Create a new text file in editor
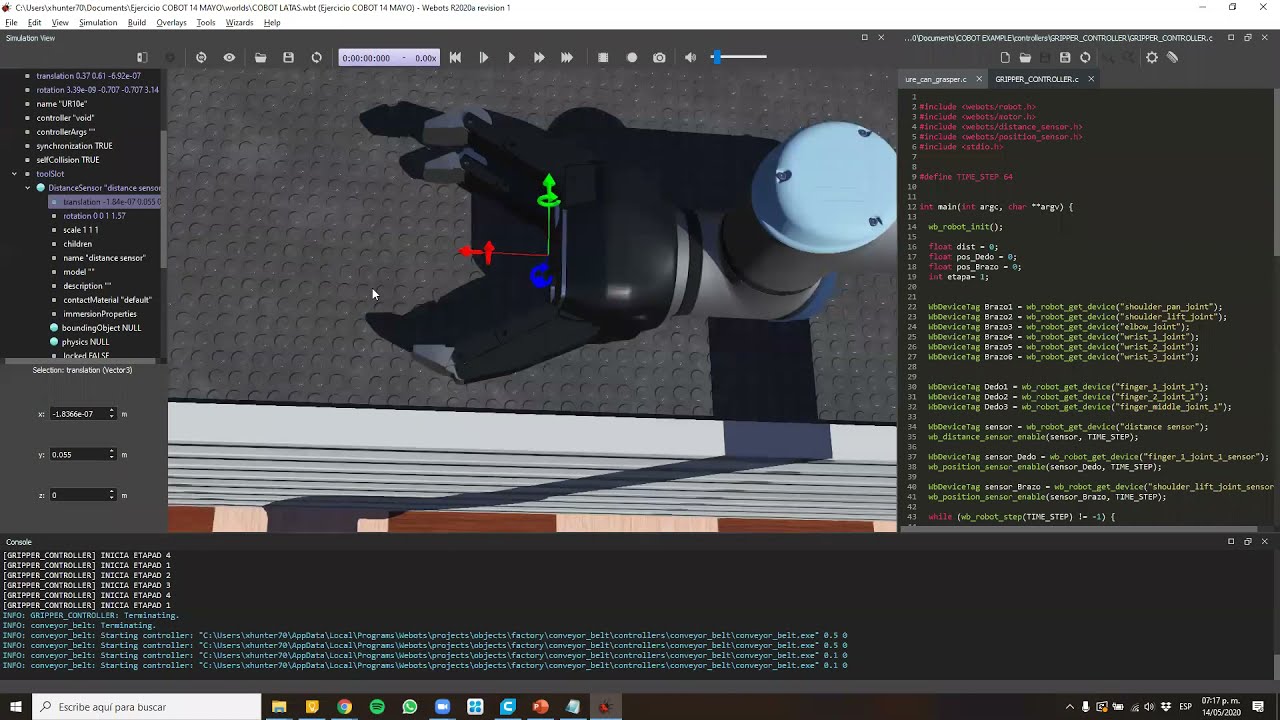 pos(1005,58)
